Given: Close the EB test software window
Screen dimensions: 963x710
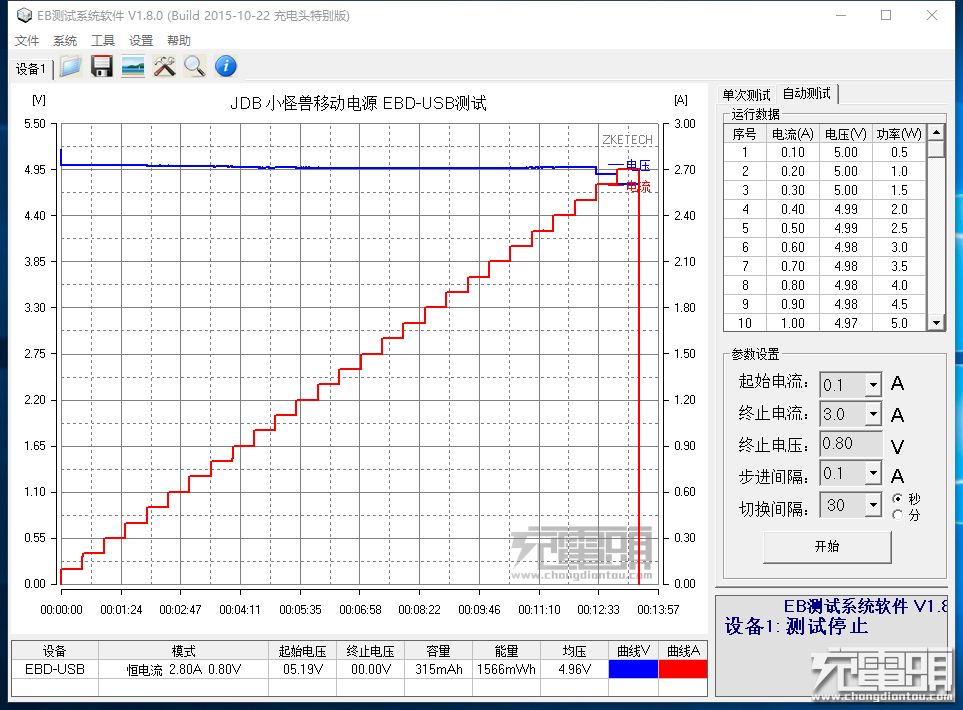Looking at the screenshot, I should click(x=932, y=15).
